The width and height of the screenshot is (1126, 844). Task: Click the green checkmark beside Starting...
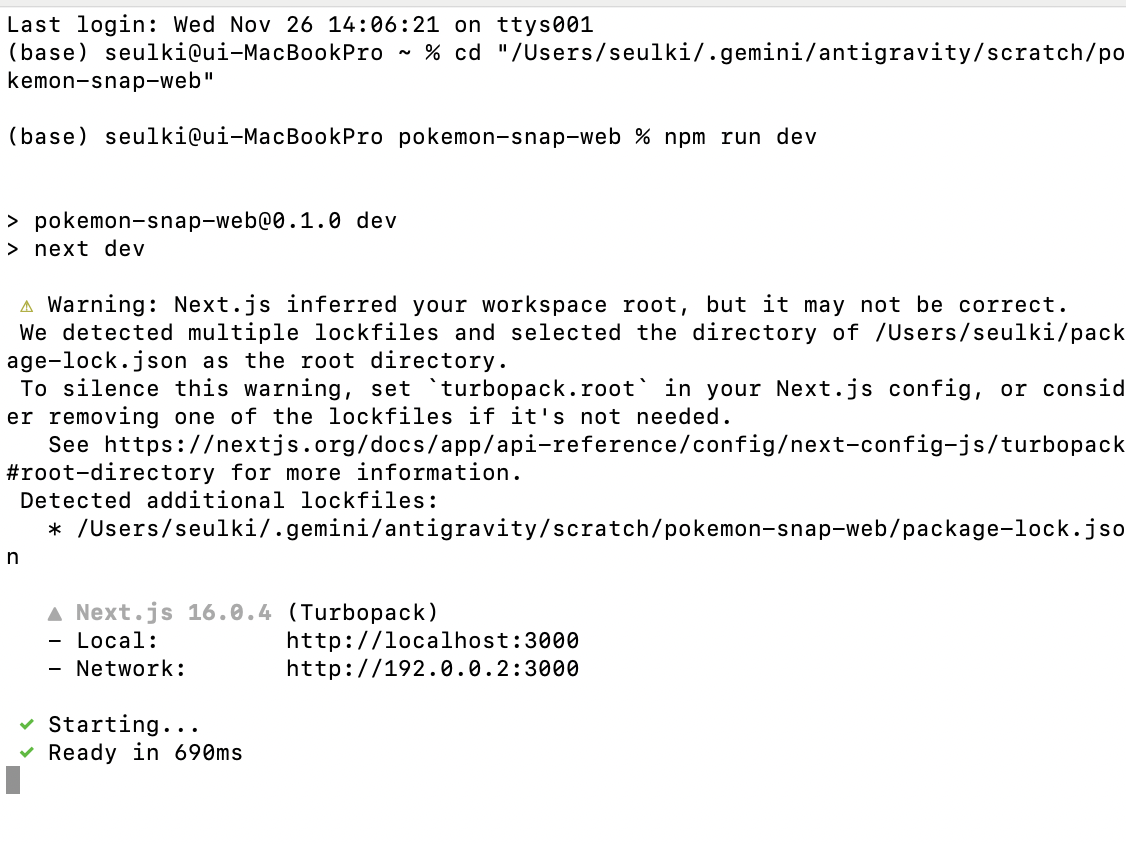[27, 724]
